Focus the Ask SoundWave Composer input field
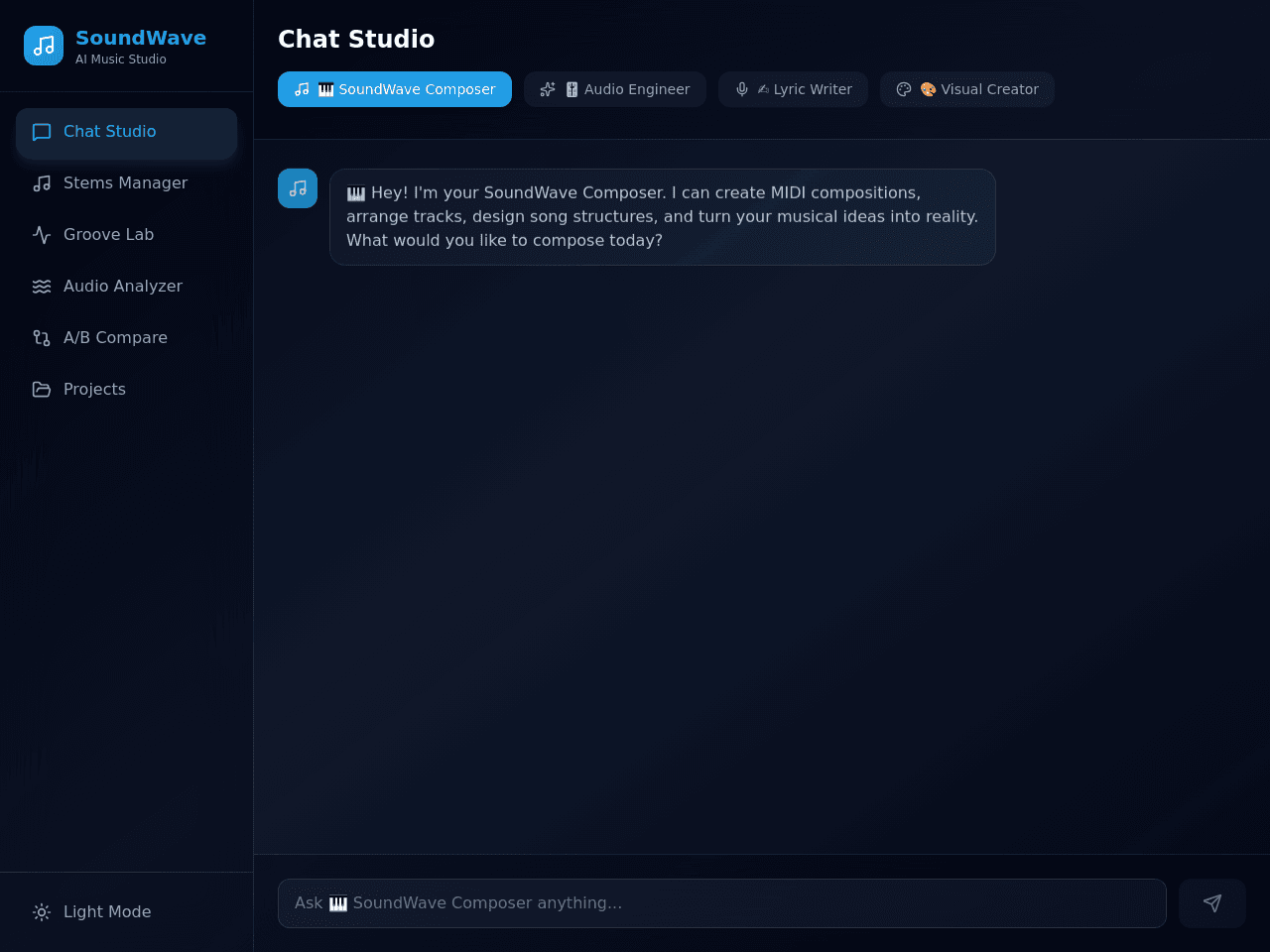1270x952 pixels. [722, 903]
